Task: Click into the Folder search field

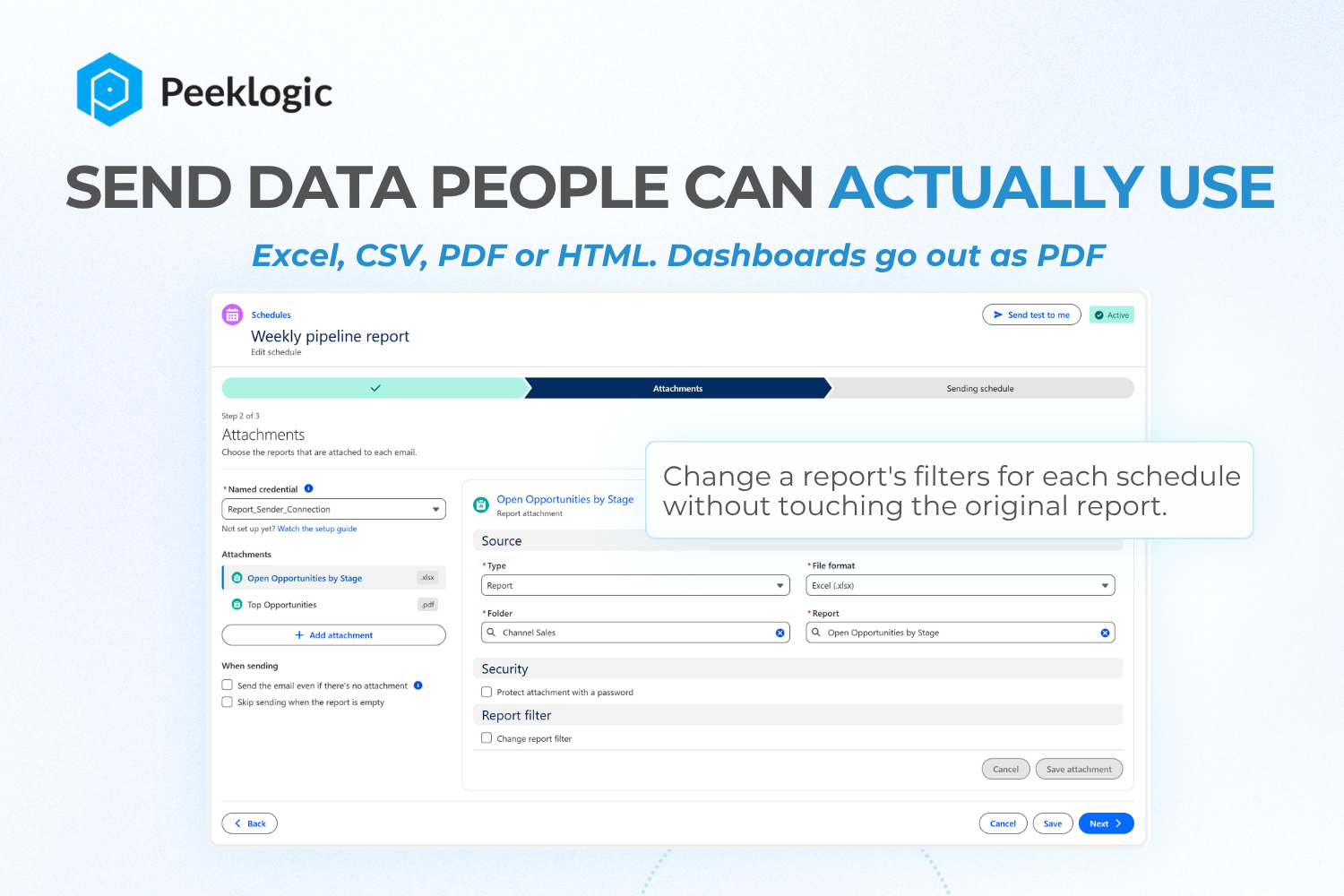Action: (x=635, y=633)
